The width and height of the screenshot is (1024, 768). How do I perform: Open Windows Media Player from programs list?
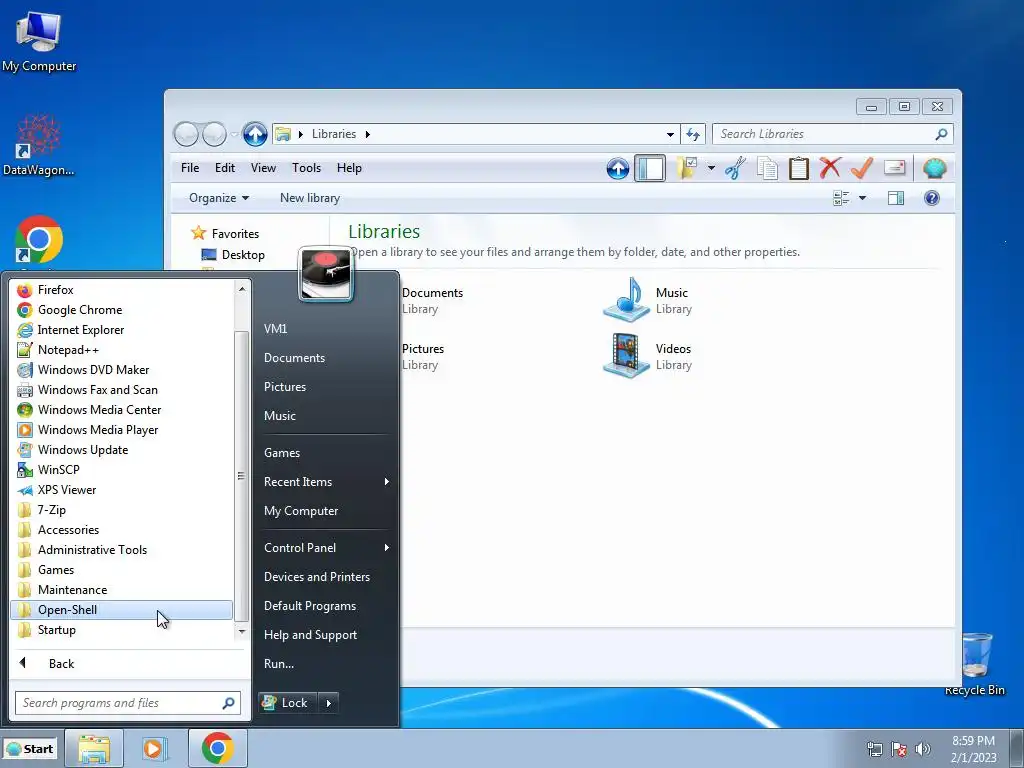121,430
